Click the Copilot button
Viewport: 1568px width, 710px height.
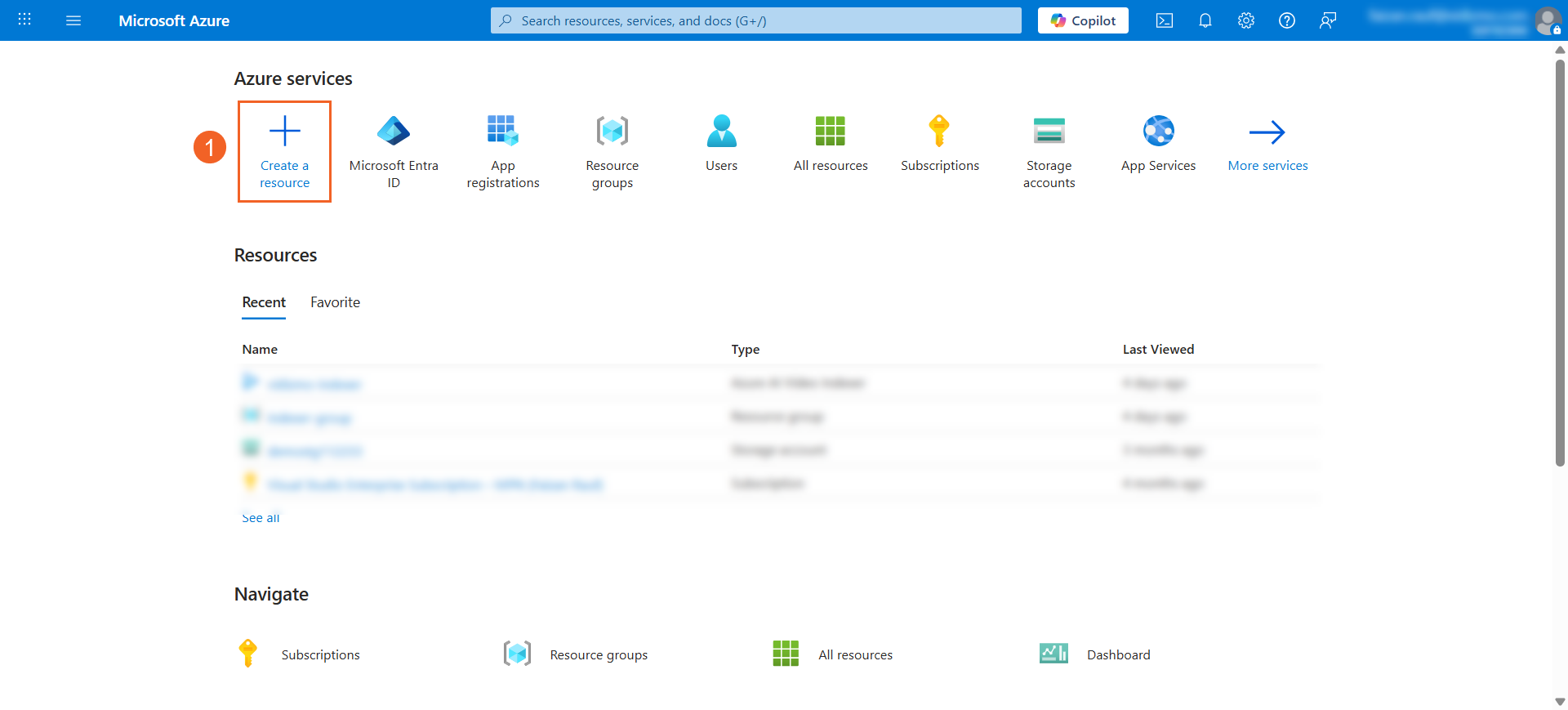pyautogui.click(x=1083, y=20)
